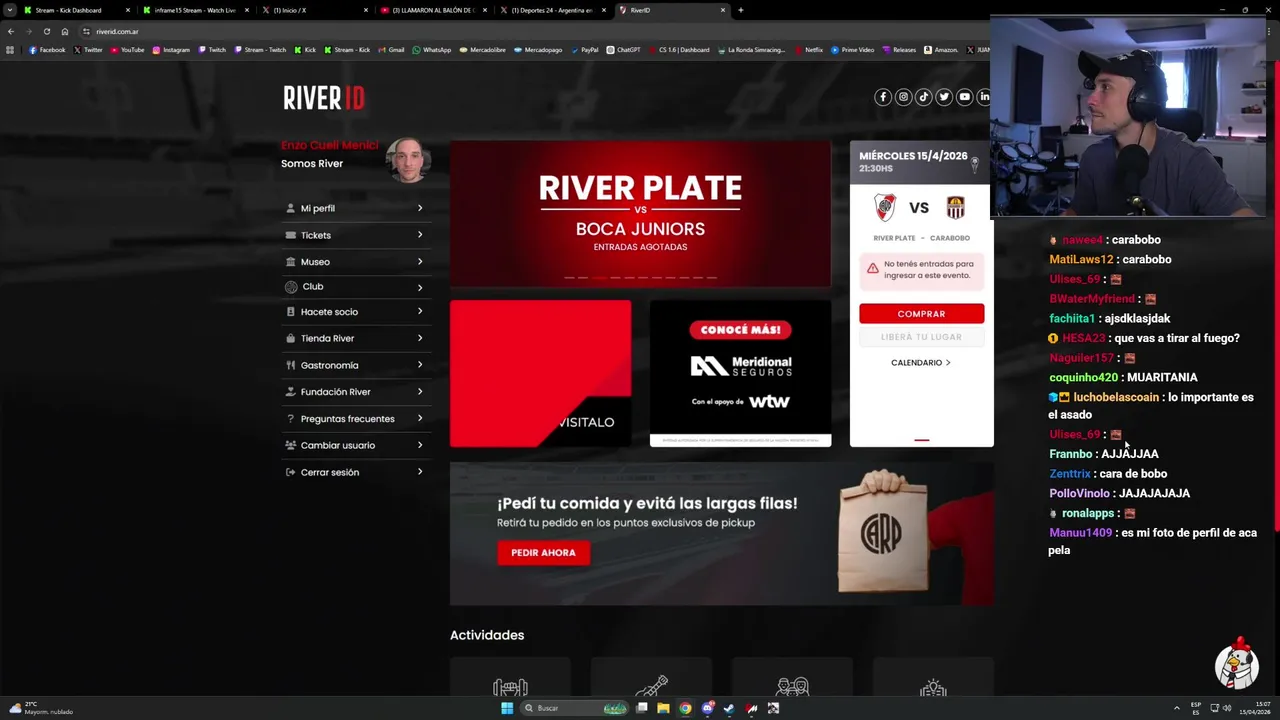Show hidden tray icons chevron

[x=1177, y=708]
